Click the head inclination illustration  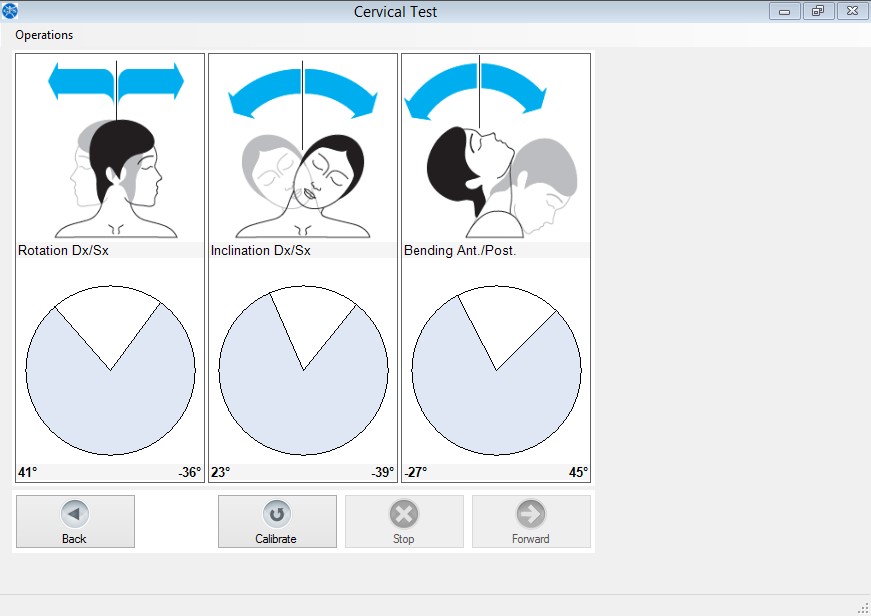point(303,148)
